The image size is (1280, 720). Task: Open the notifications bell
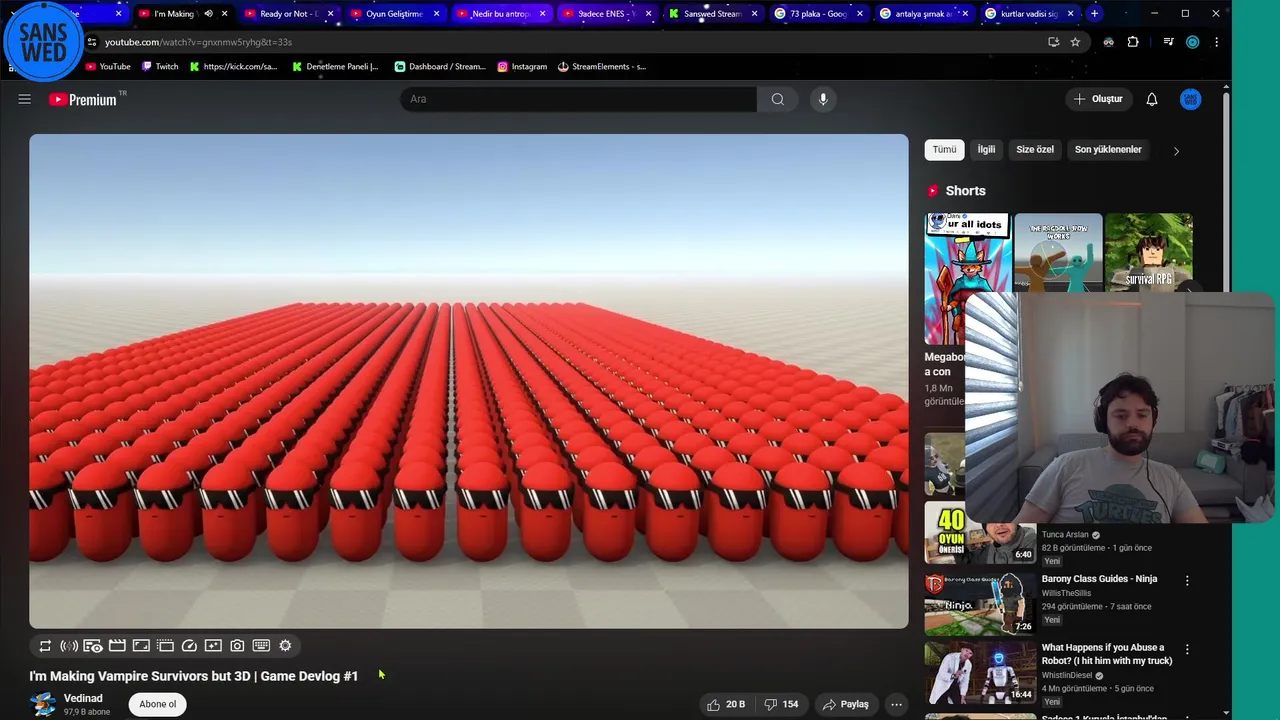1152,99
